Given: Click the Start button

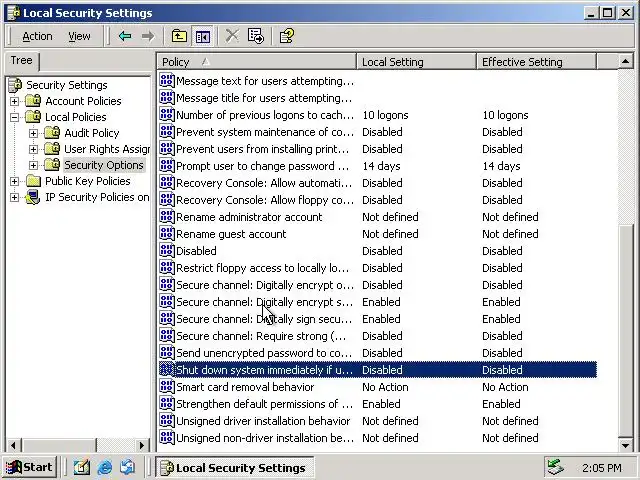Looking at the screenshot, I should [29, 467].
